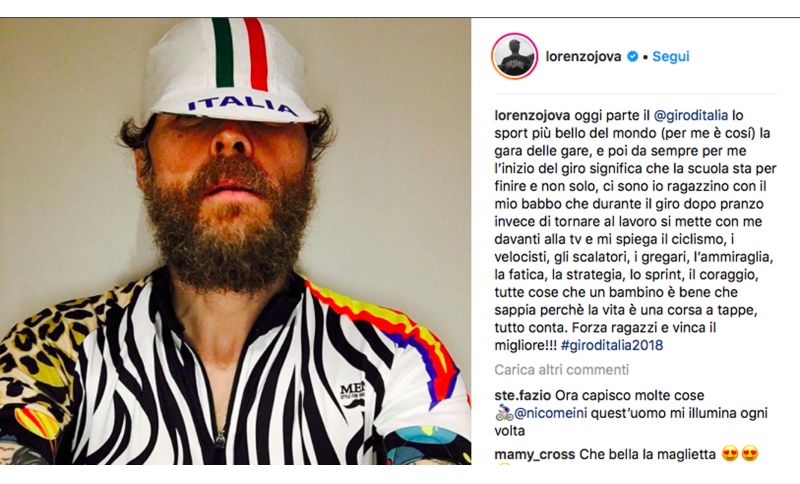Visit ste.fazio's profile from the comment

point(525,393)
